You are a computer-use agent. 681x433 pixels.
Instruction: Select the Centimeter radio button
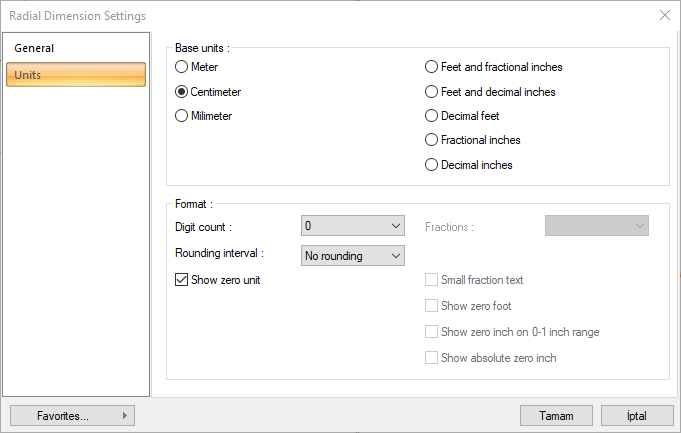(181, 92)
